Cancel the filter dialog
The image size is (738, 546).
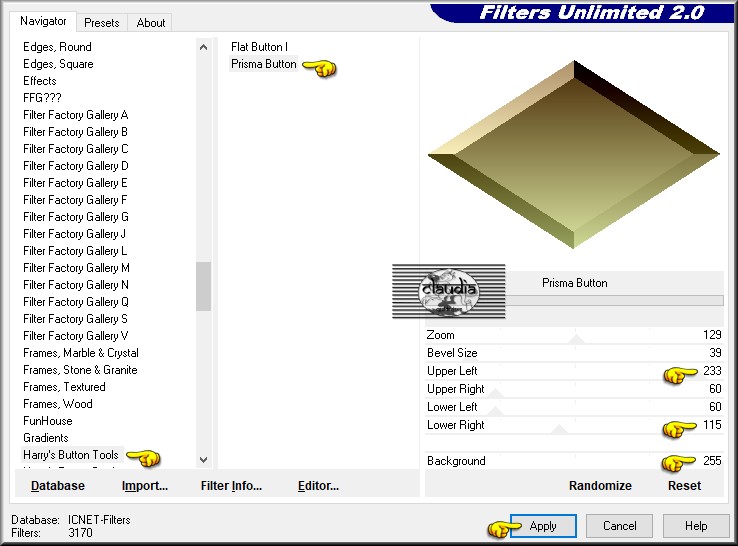(619, 526)
